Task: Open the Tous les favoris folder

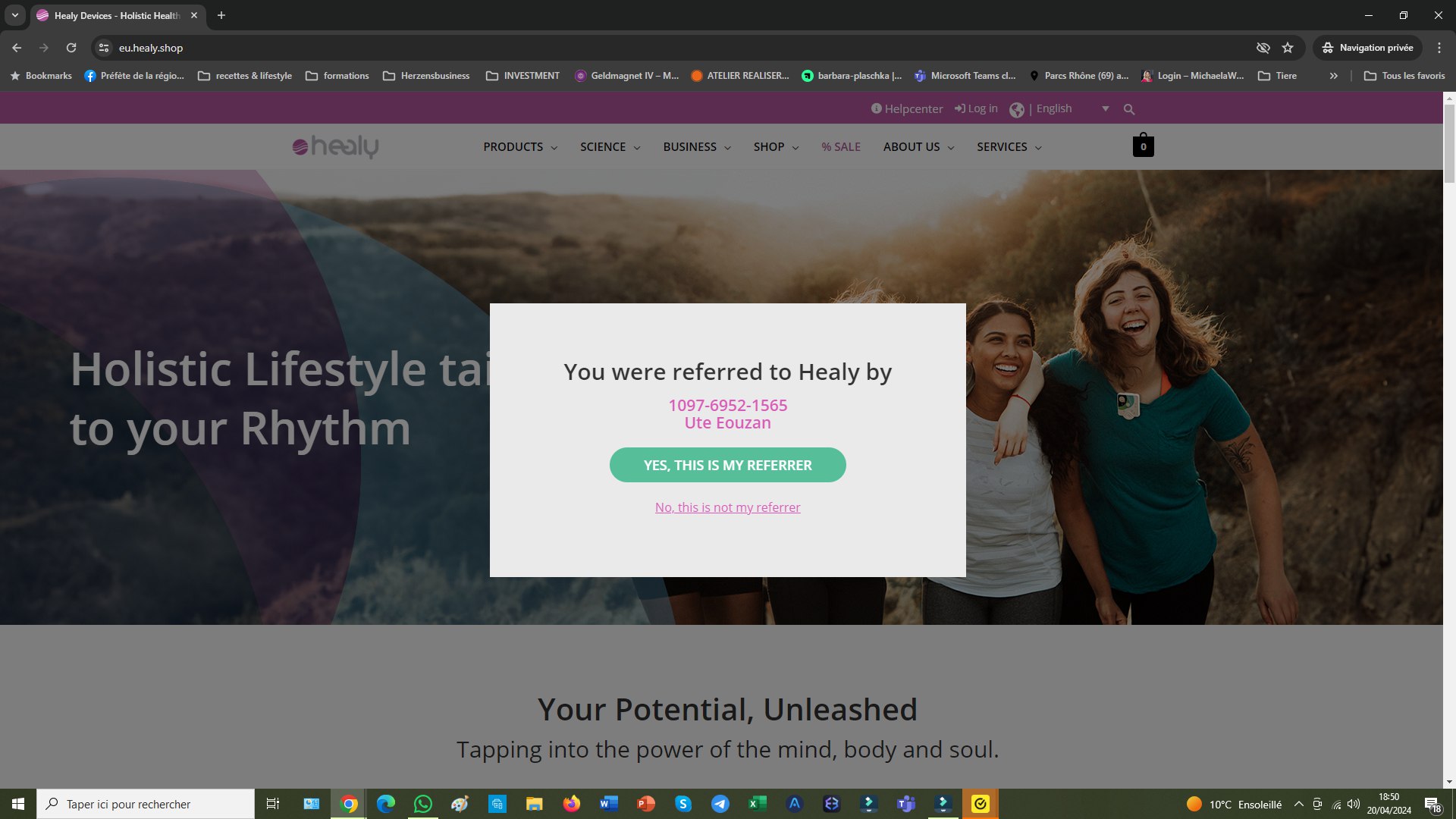Action: pos(1404,76)
